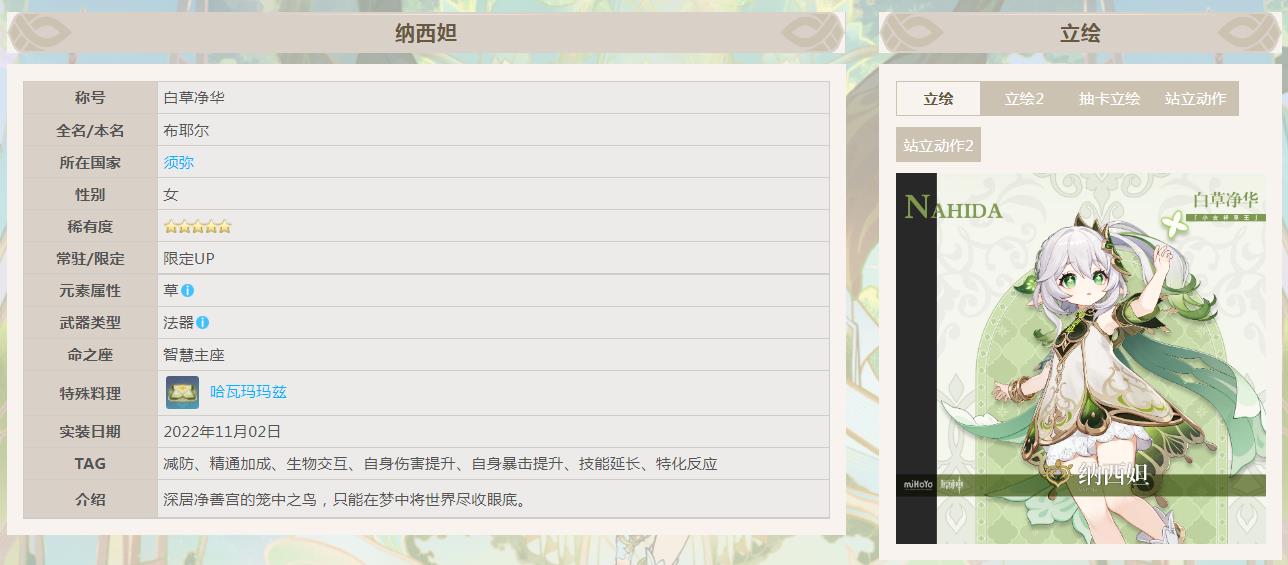Click the 特殊料理 row label
Image resolution: width=1288 pixels, height=565 pixels.
90,393
